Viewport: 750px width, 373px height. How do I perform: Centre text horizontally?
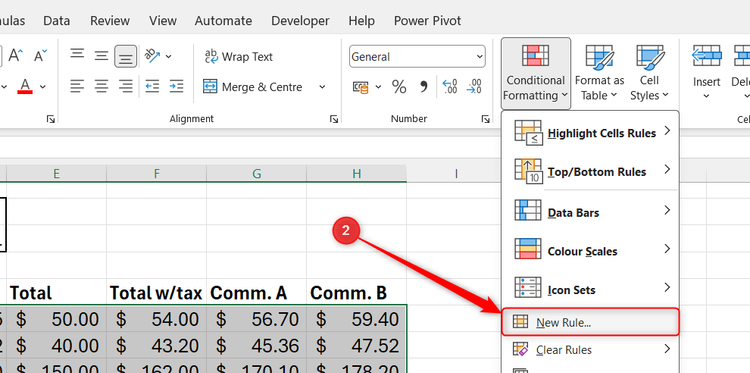click(101, 87)
